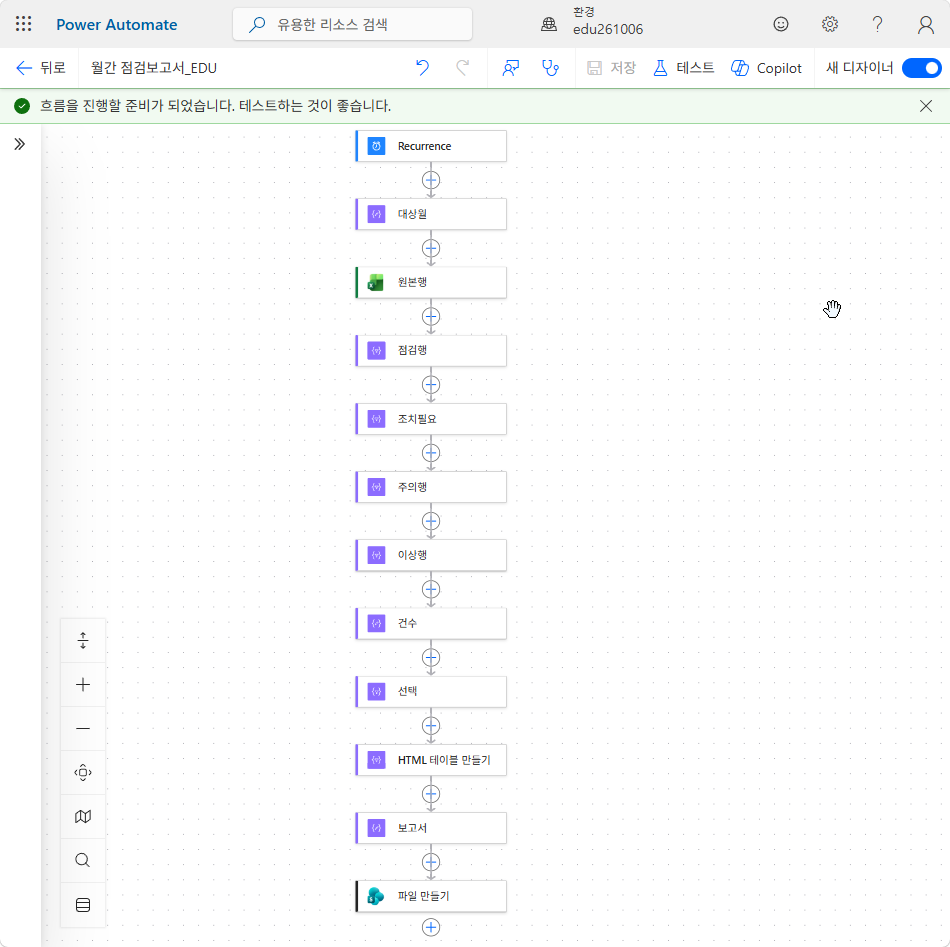The width and height of the screenshot is (950, 947).
Task: Click the Power Automate home link
Action: (x=116, y=25)
